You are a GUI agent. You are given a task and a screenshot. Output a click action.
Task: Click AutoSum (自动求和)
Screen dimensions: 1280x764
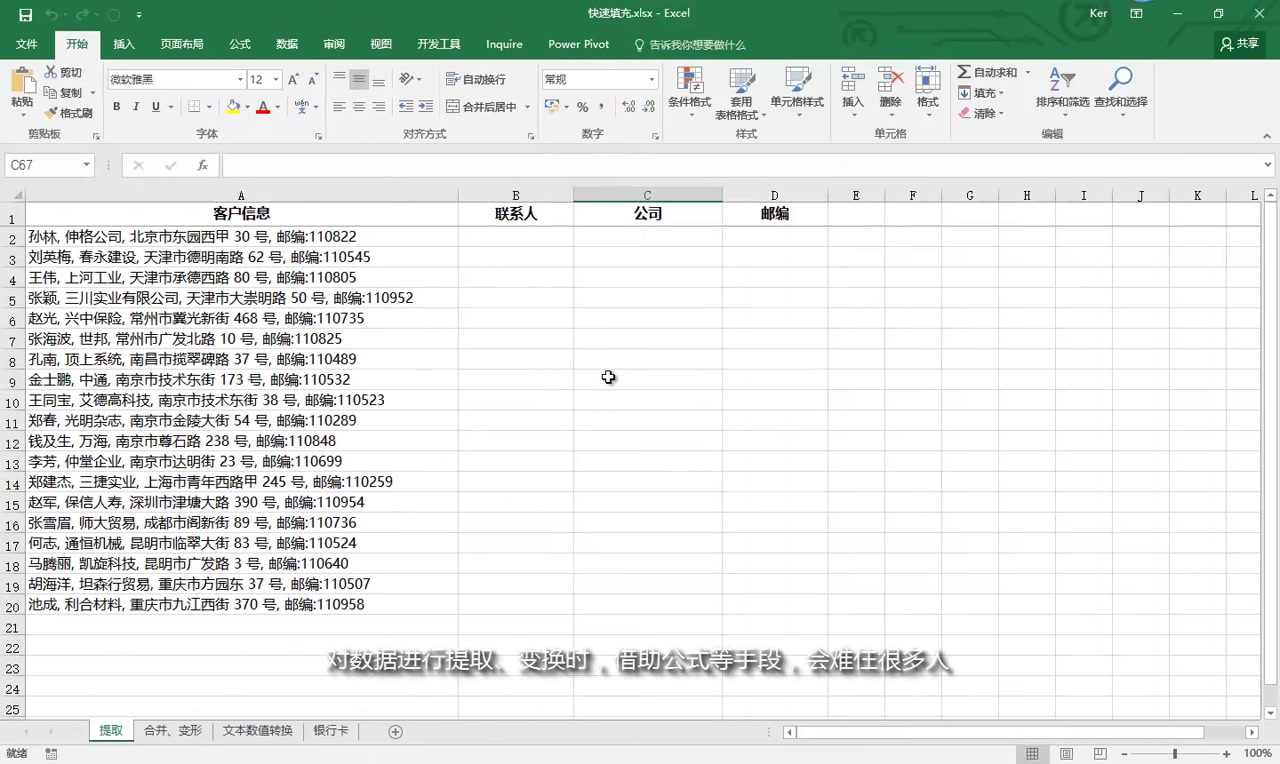tap(986, 73)
